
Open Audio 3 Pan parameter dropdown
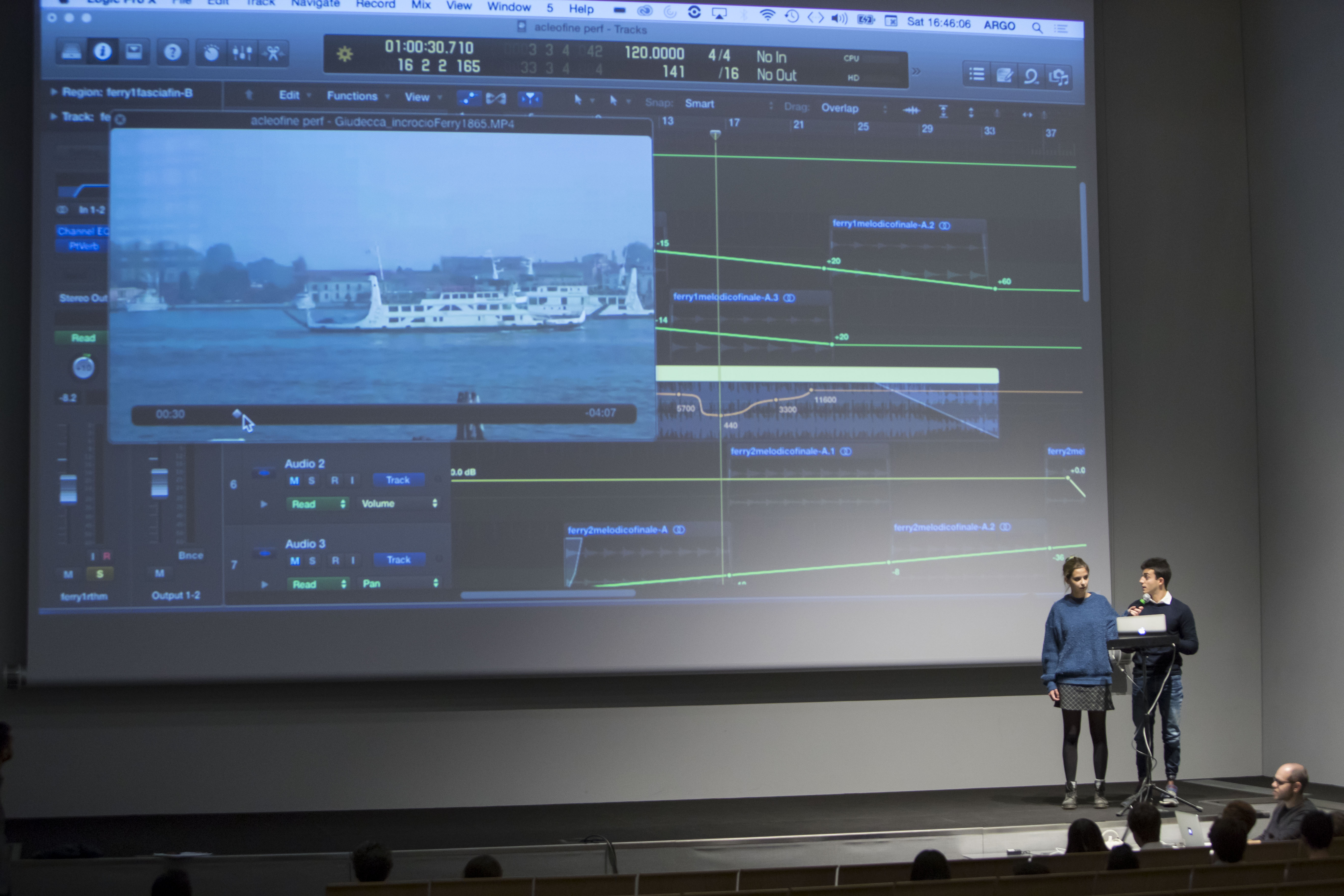pyautogui.click(x=400, y=583)
